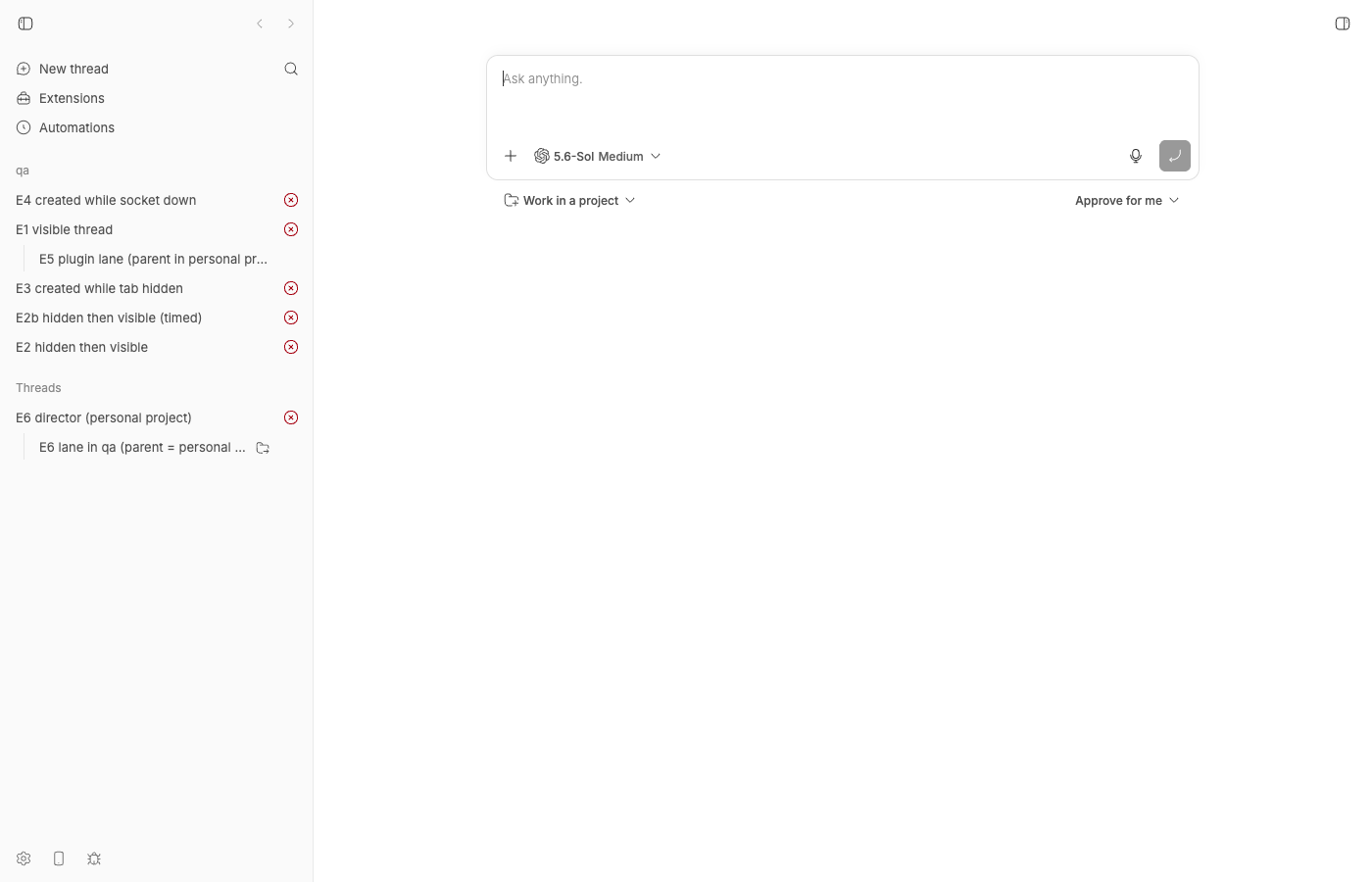Submit the prompt with send button
Screen dimensions: 1372x882
[1175, 156]
